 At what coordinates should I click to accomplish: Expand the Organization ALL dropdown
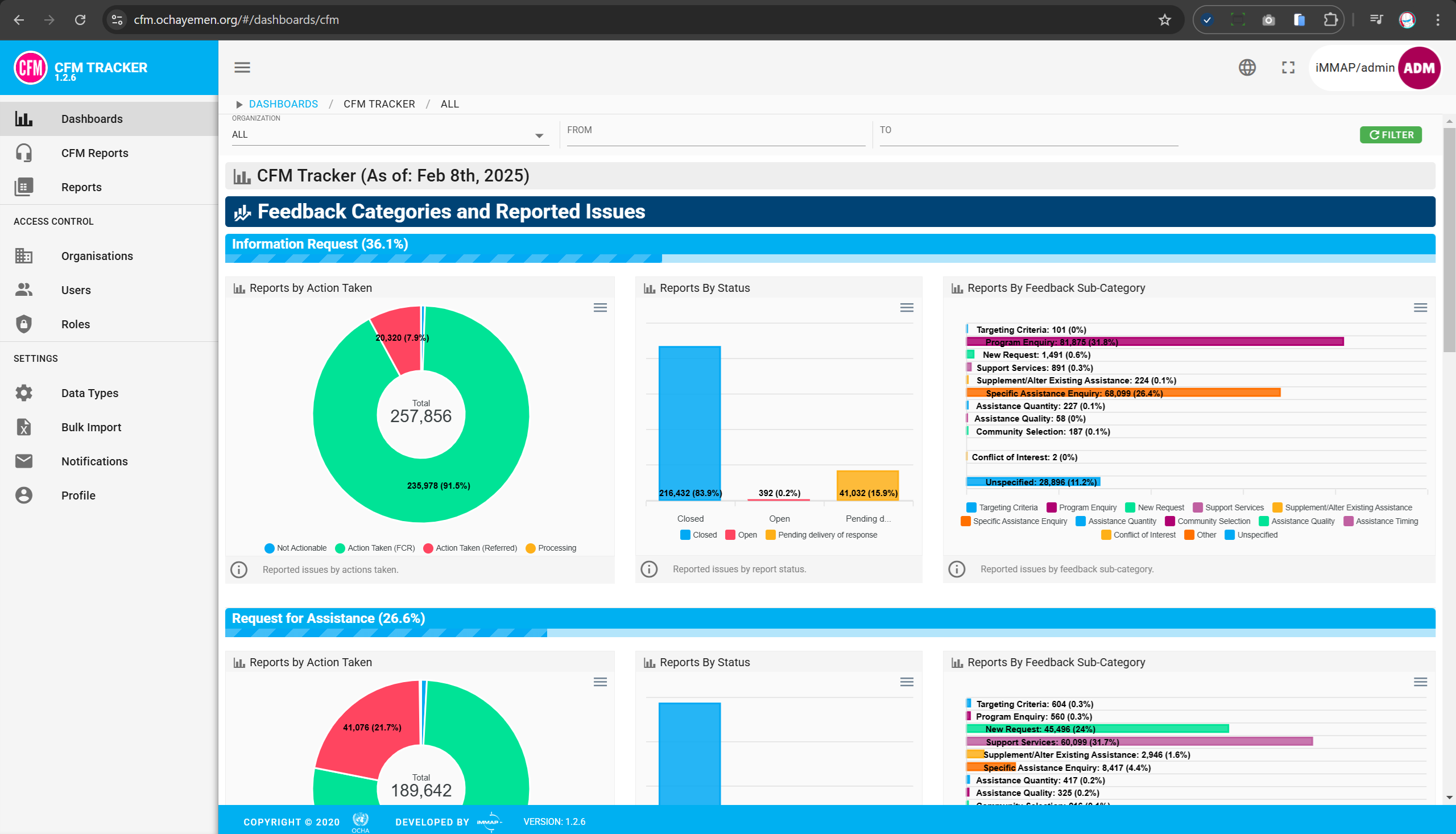click(x=539, y=136)
